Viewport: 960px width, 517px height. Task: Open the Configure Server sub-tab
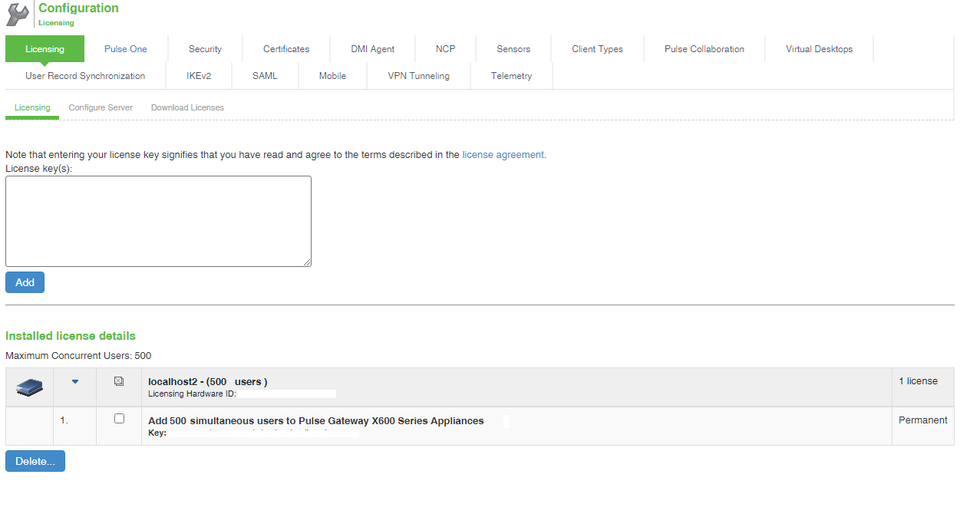point(100,108)
